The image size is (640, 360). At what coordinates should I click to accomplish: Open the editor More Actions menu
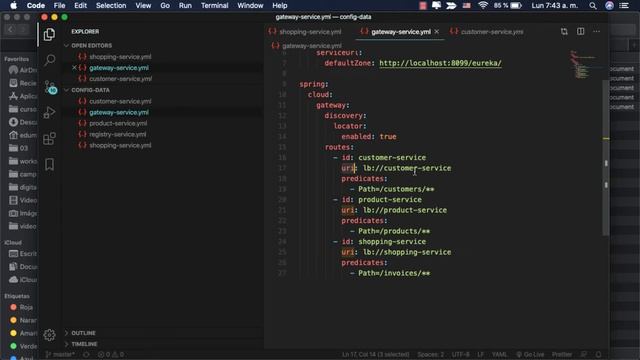tap(596, 31)
